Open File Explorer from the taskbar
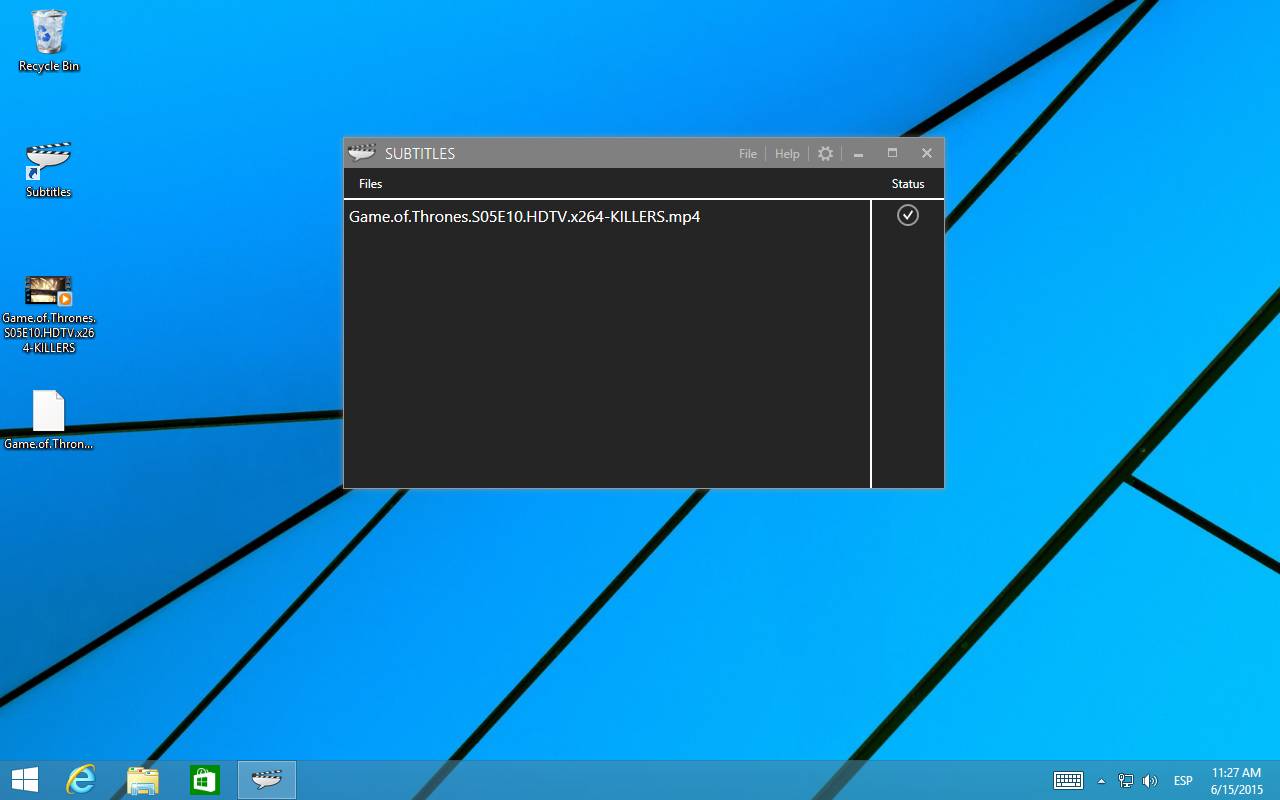The width and height of the screenshot is (1280, 800). coord(143,780)
